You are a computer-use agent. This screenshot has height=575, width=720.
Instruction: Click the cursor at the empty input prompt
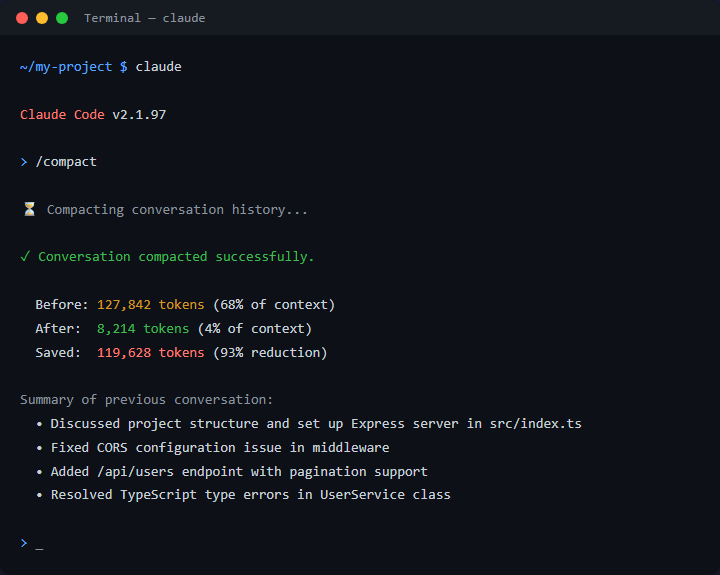39,548
